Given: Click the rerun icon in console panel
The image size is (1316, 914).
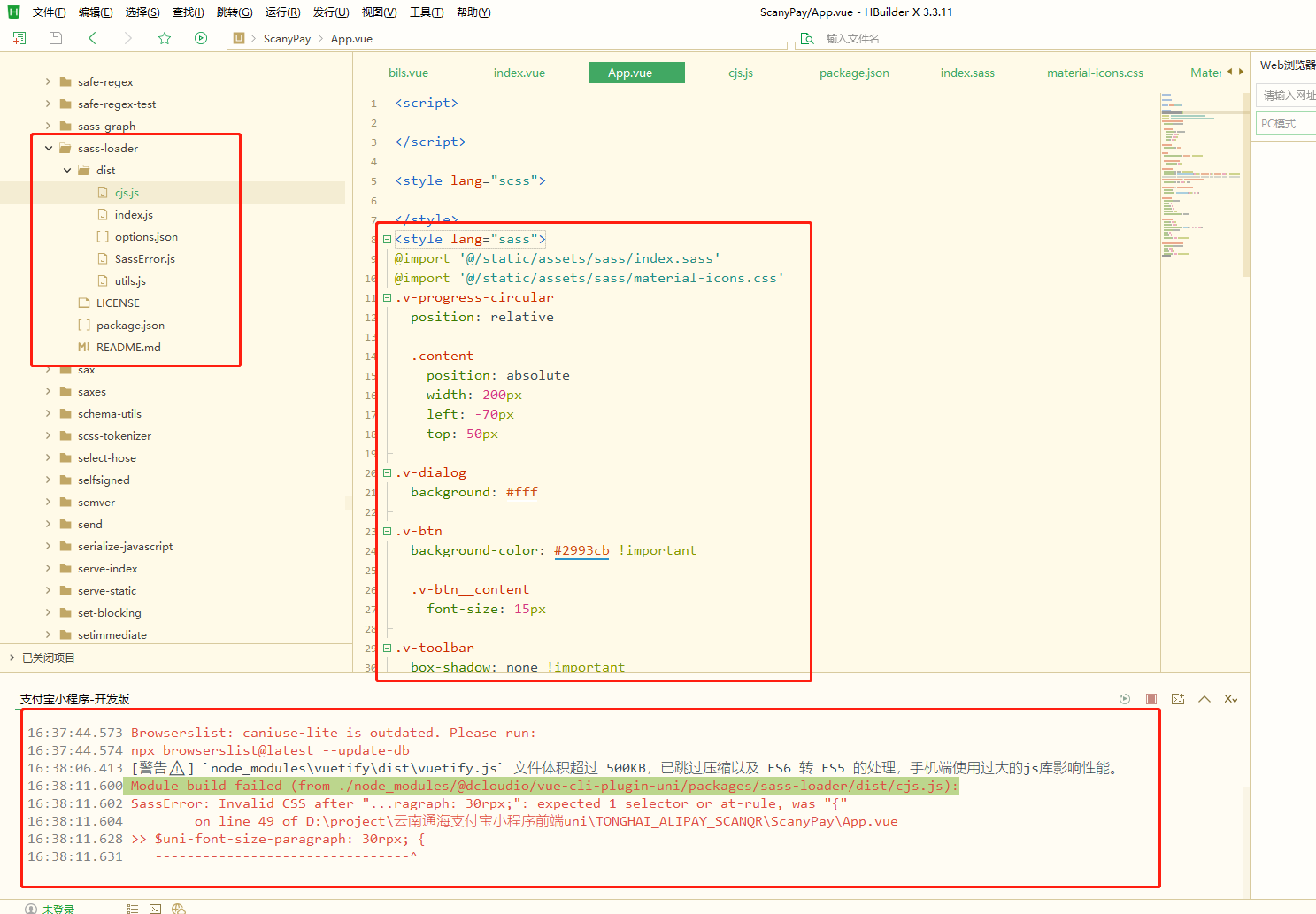Looking at the screenshot, I should [x=1125, y=699].
